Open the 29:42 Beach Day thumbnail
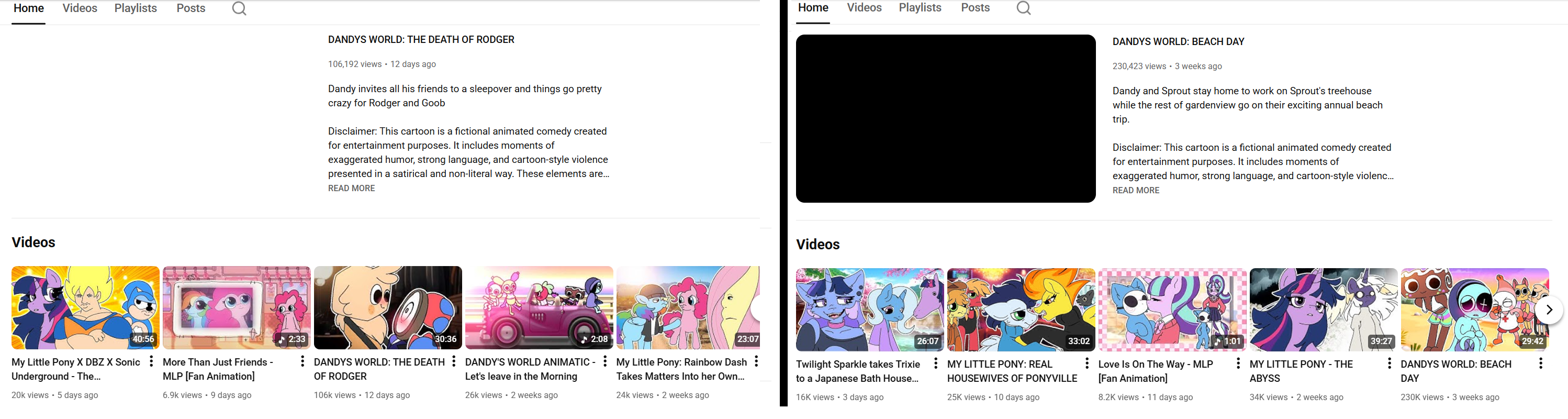 coord(1475,310)
